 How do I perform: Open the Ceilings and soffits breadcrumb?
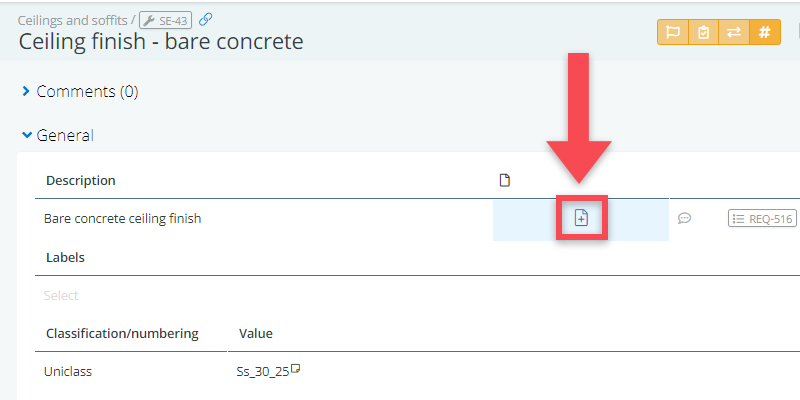pyautogui.click(x=72, y=19)
